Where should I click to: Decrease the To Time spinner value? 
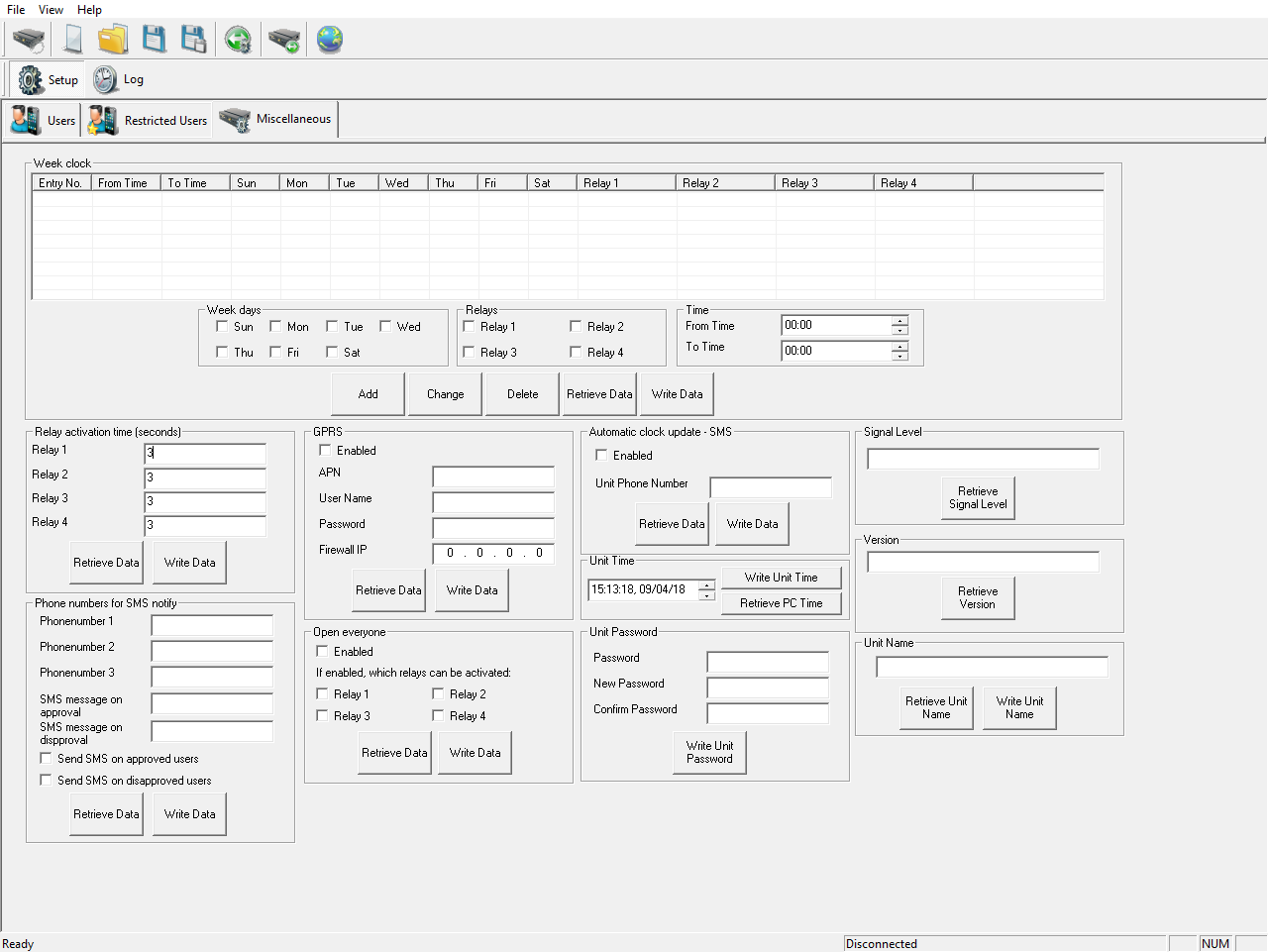coord(899,357)
